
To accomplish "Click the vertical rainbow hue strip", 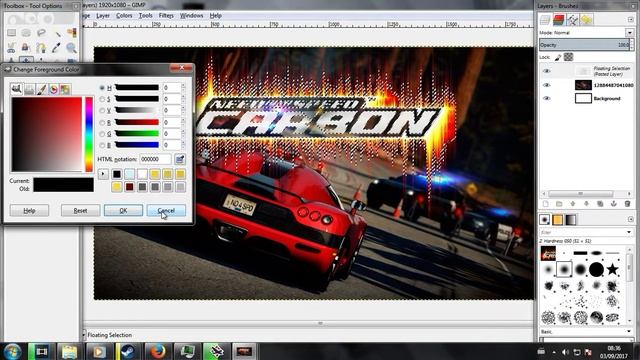I will [x=89, y=134].
